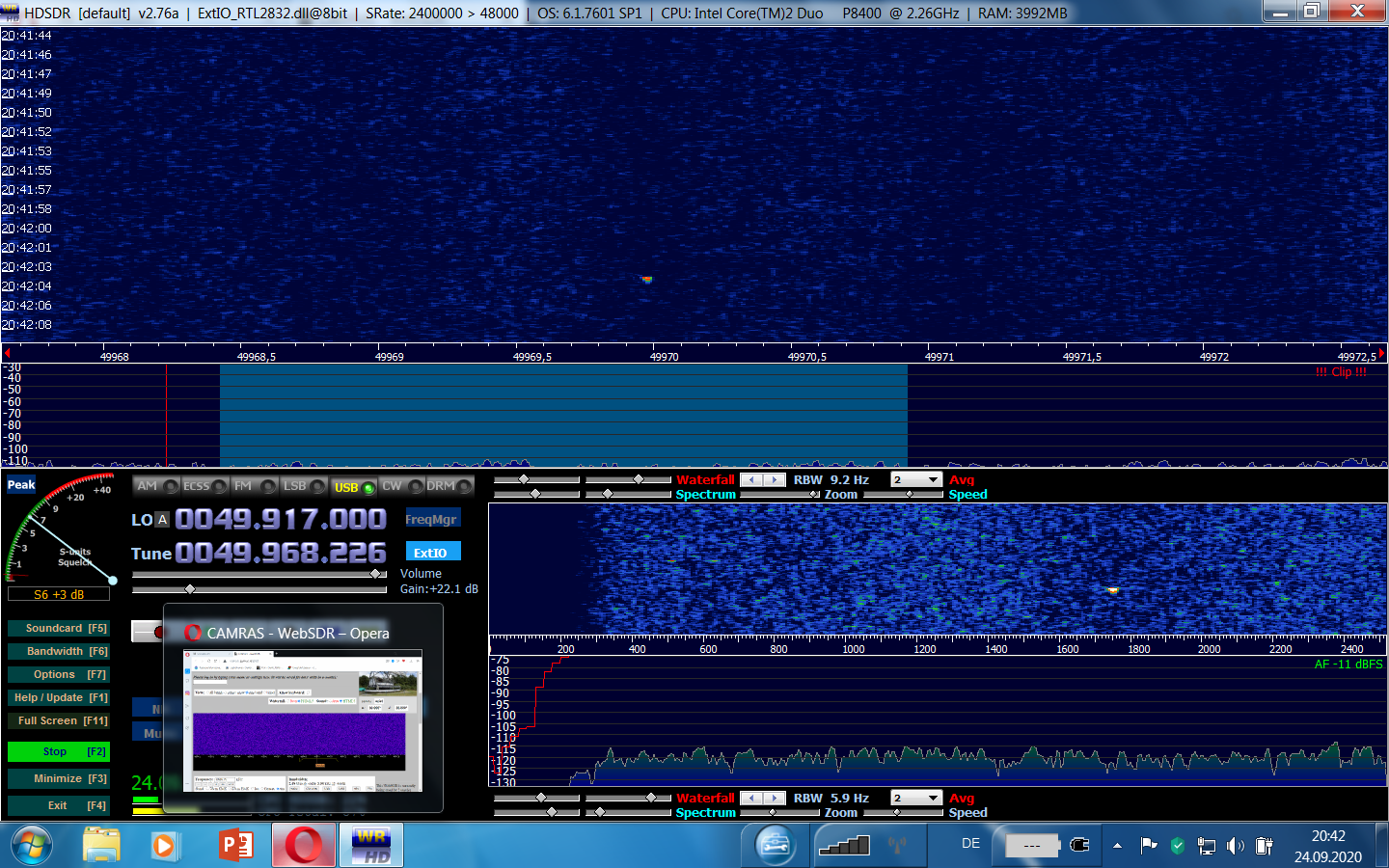The image size is (1389, 868).
Task: Step lower RBW left arrow
Action: 751,799
